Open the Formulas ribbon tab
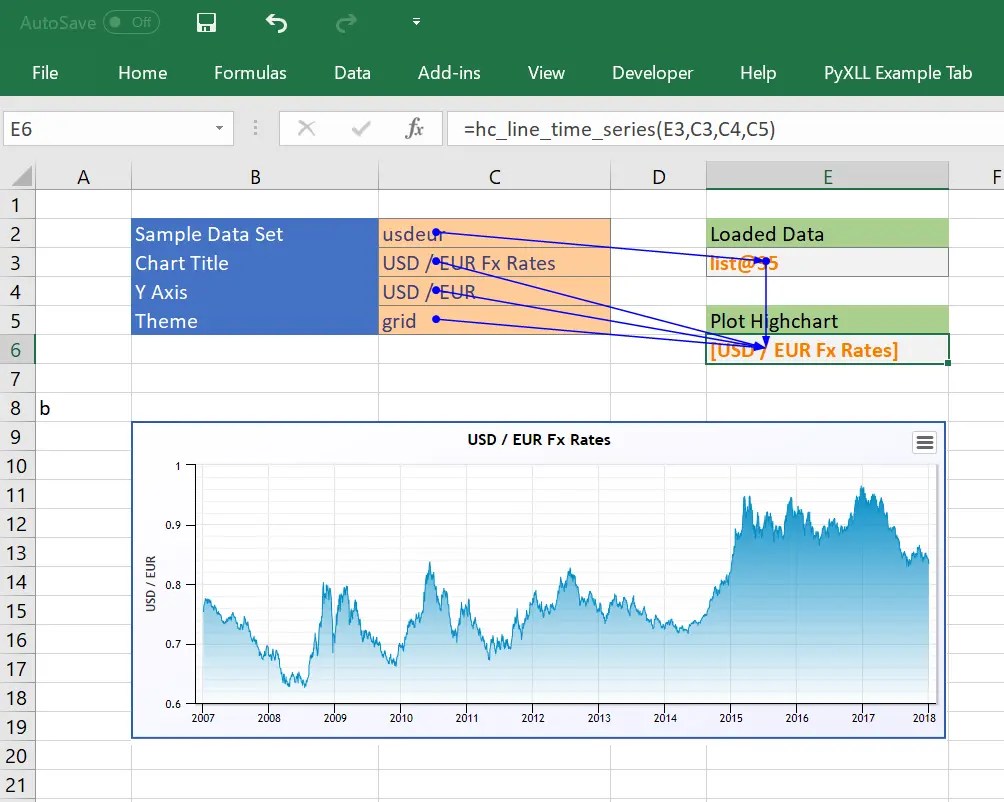The height and width of the screenshot is (802, 1004). [250, 73]
